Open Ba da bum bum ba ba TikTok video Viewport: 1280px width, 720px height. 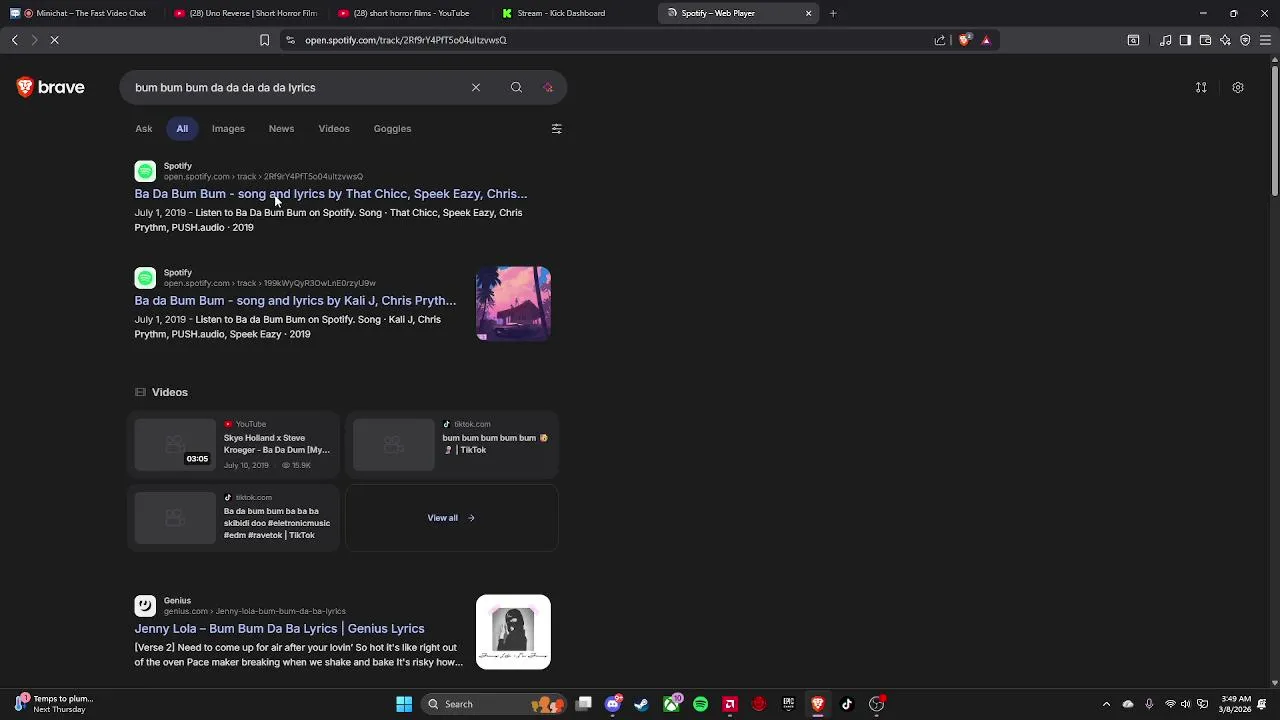click(232, 518)
